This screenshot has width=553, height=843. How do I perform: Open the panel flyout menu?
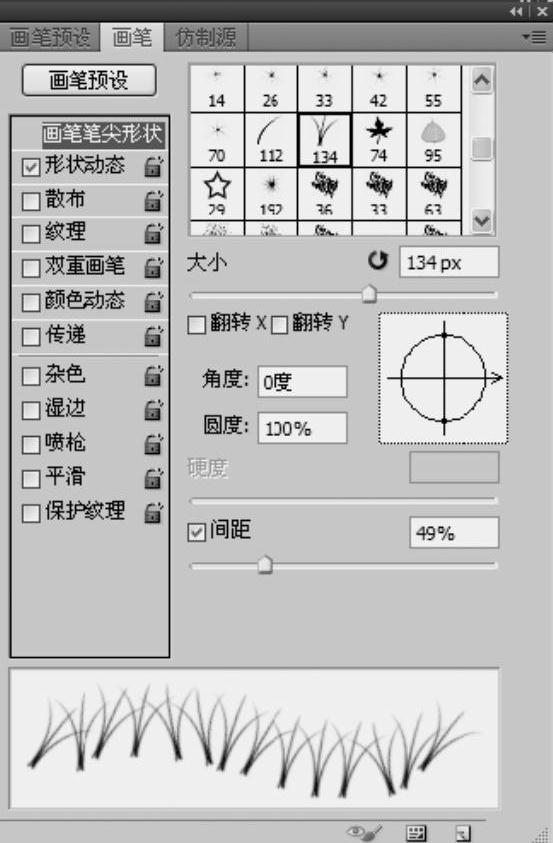534,37
